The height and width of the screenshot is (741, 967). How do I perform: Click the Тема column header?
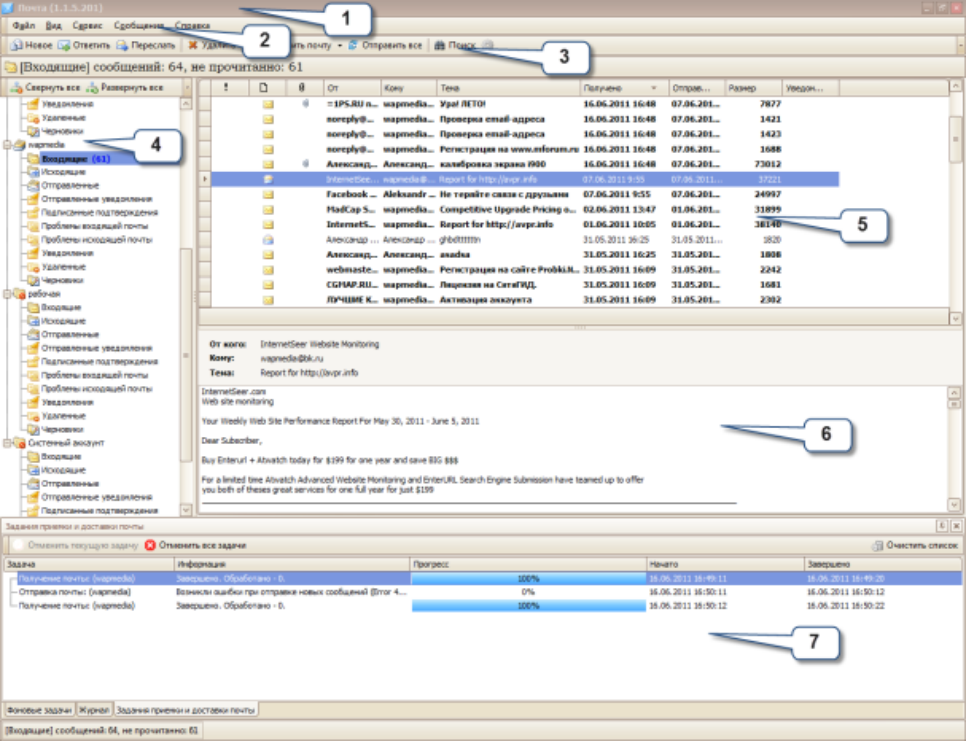[x=508, y=88]
